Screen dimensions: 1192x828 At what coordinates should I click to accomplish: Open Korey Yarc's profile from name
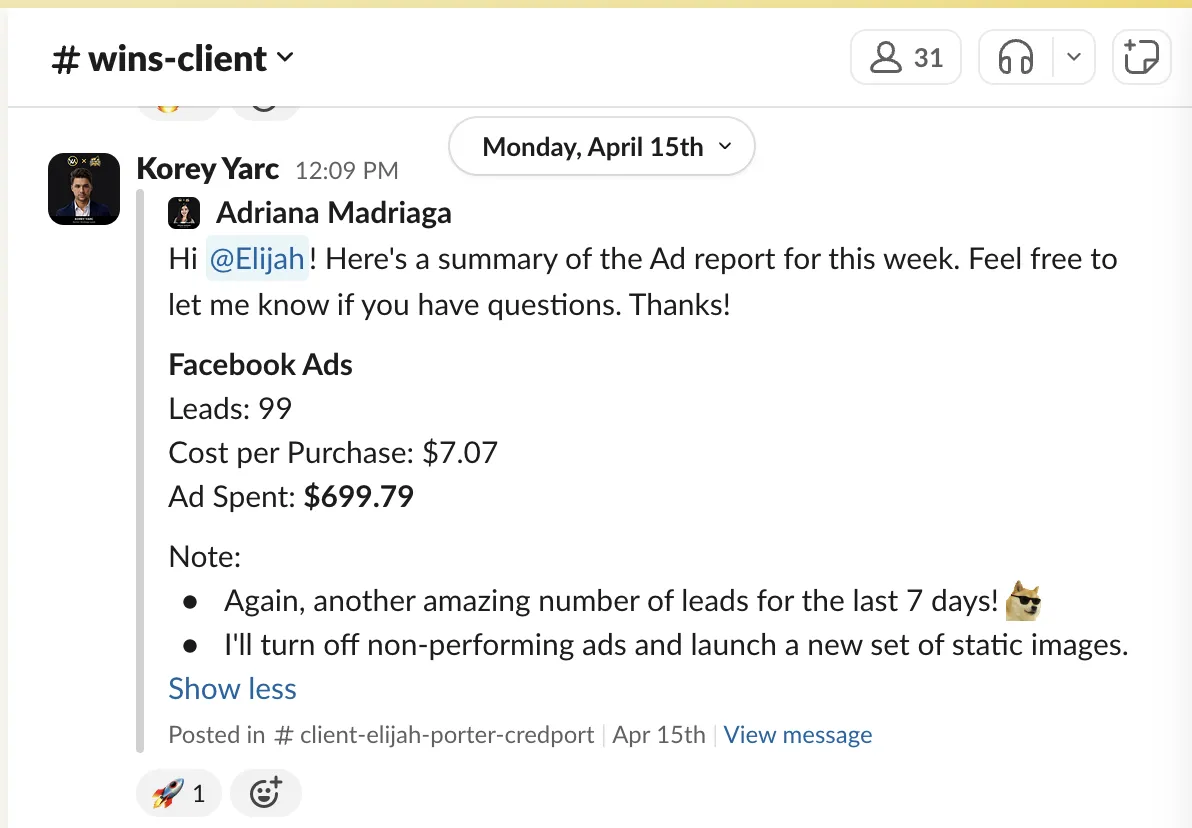pos(208,169)
